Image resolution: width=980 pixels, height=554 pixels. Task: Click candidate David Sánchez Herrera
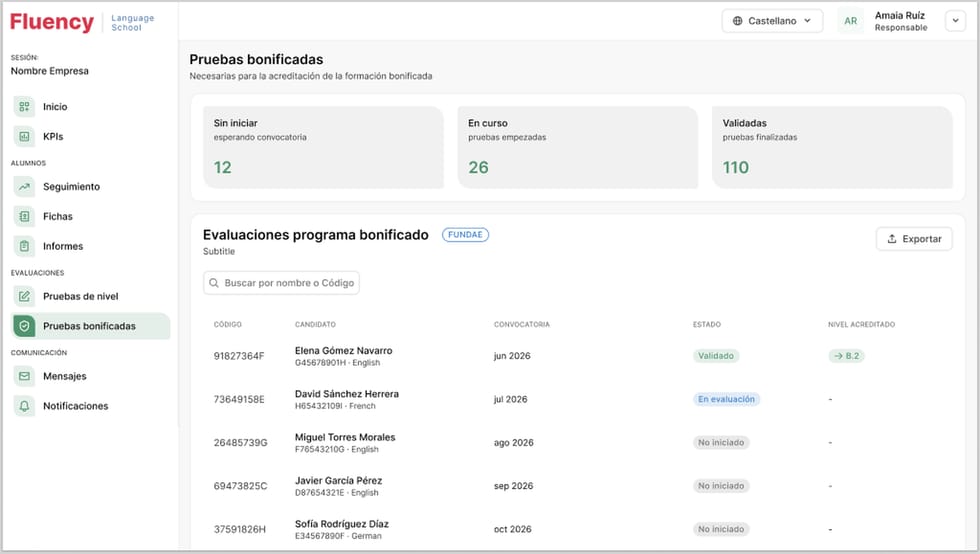coord(347,394)
